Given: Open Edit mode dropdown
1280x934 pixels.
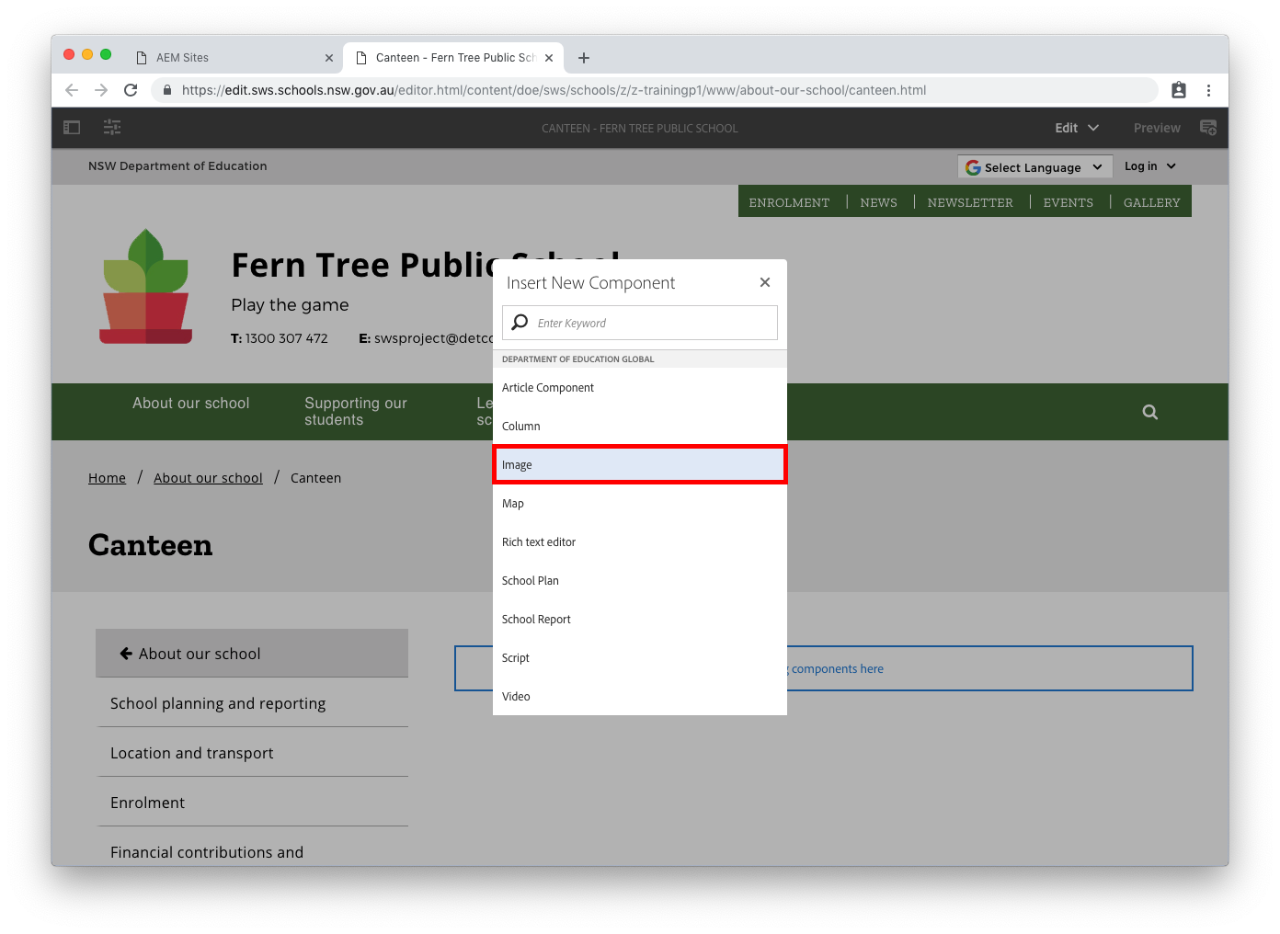Looking at the screenshot, I should (1077, 128).
